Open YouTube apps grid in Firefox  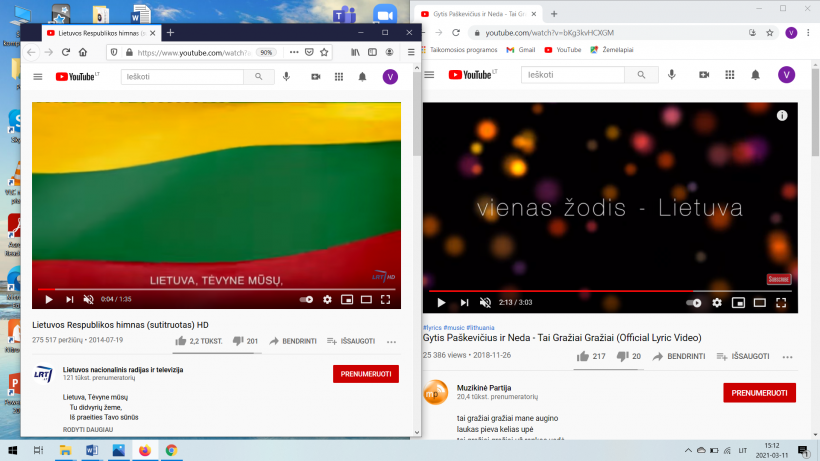point(339,77)
